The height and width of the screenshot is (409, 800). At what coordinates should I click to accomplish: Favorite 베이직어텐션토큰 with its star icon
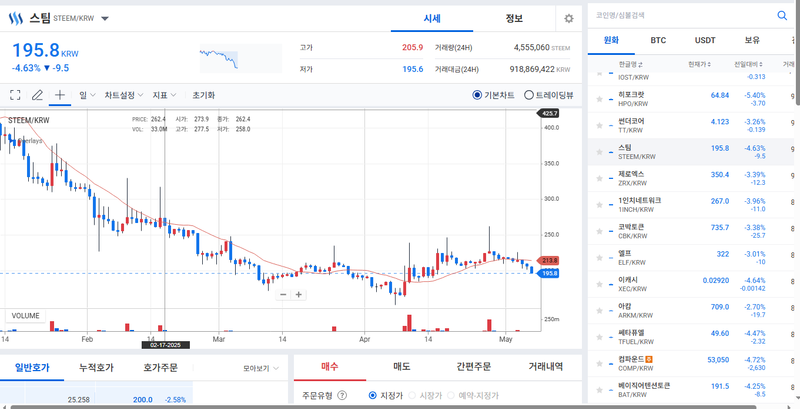[x=599, y=390]
